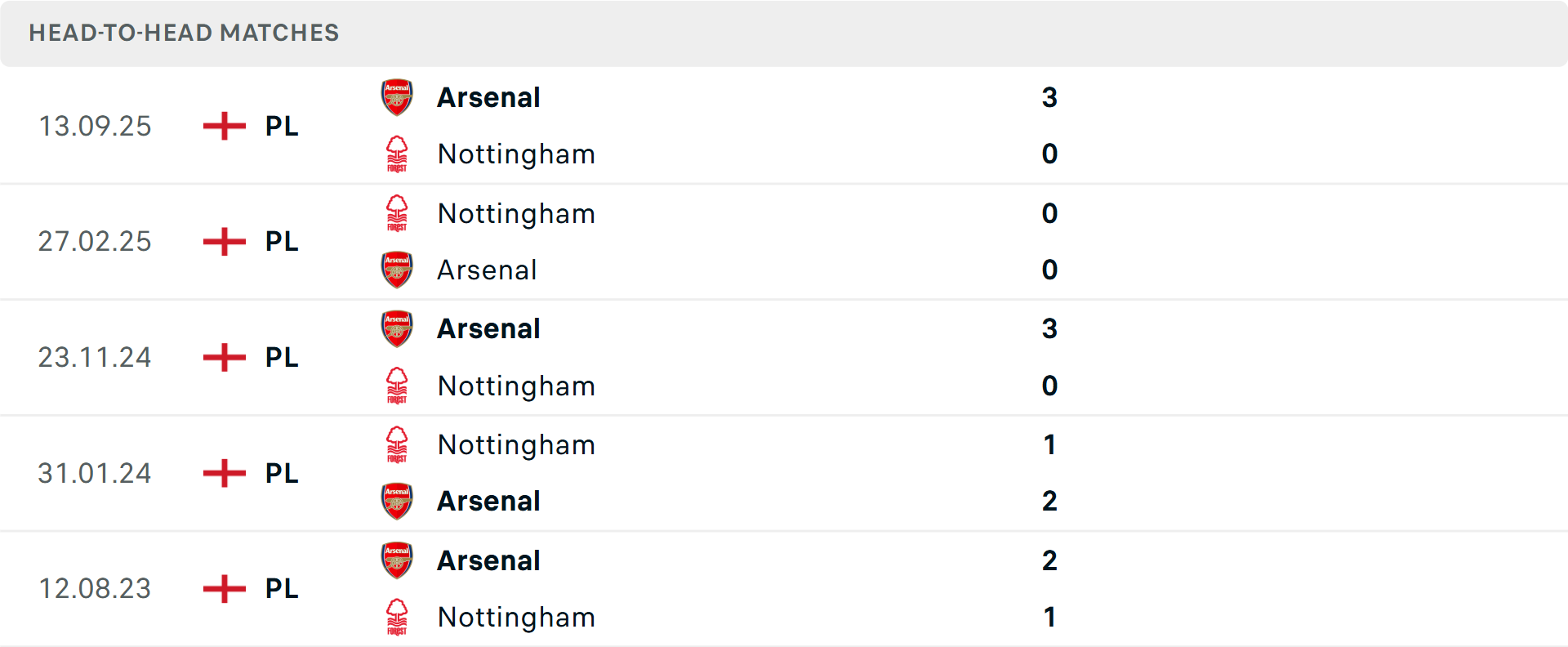Click Arsenal crest in 23.11.24 match
The height and width of the screenshot is (647, 1568).
pos(397,328)
